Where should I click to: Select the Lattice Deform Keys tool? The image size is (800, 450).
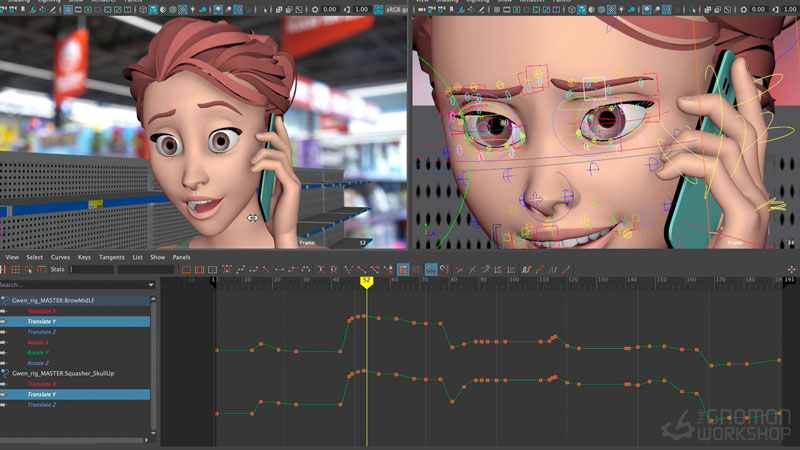tap(16, 269)
